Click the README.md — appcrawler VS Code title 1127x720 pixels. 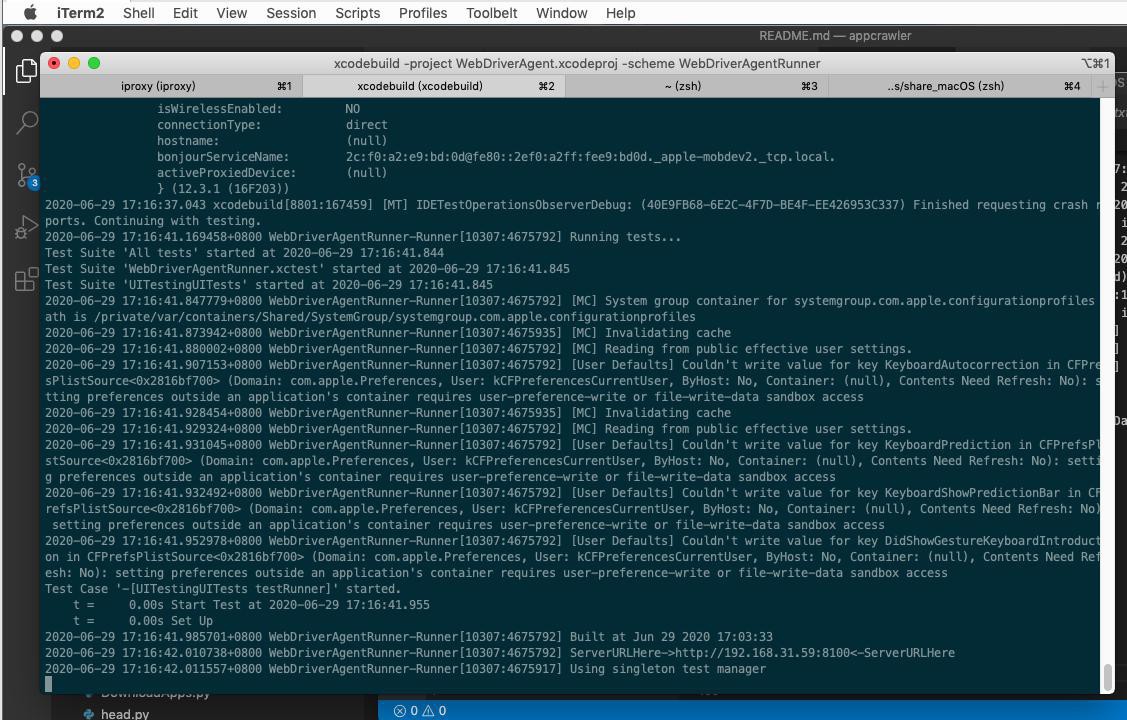point(834,35)
